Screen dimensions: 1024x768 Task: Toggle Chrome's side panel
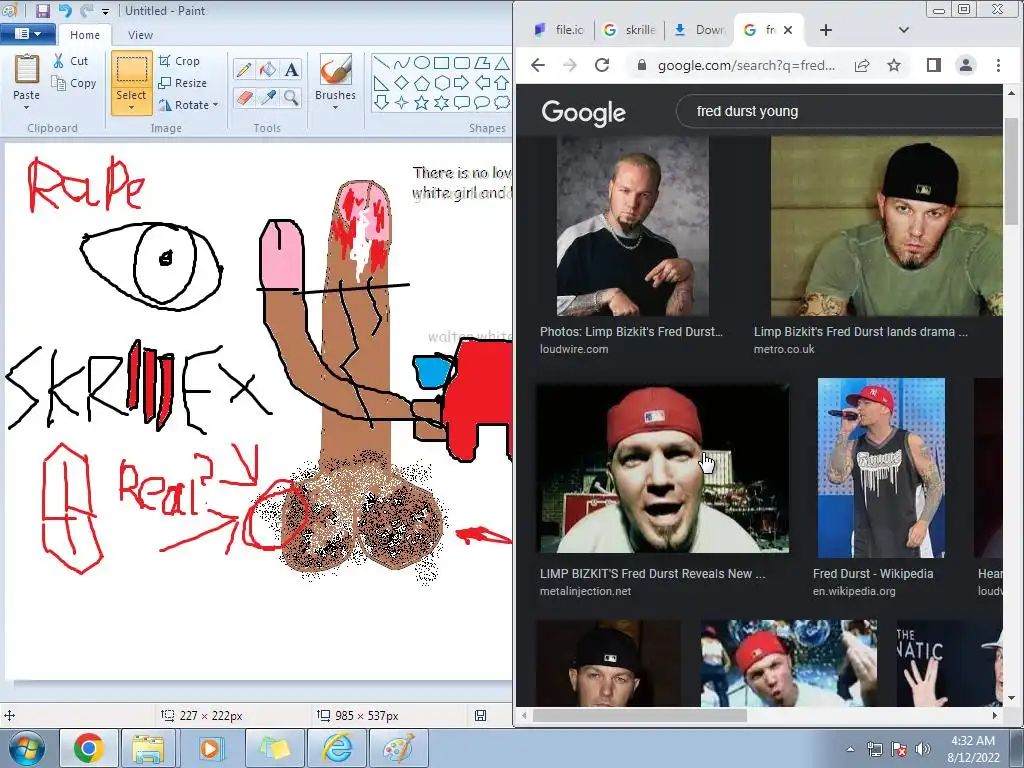point(934,65)
